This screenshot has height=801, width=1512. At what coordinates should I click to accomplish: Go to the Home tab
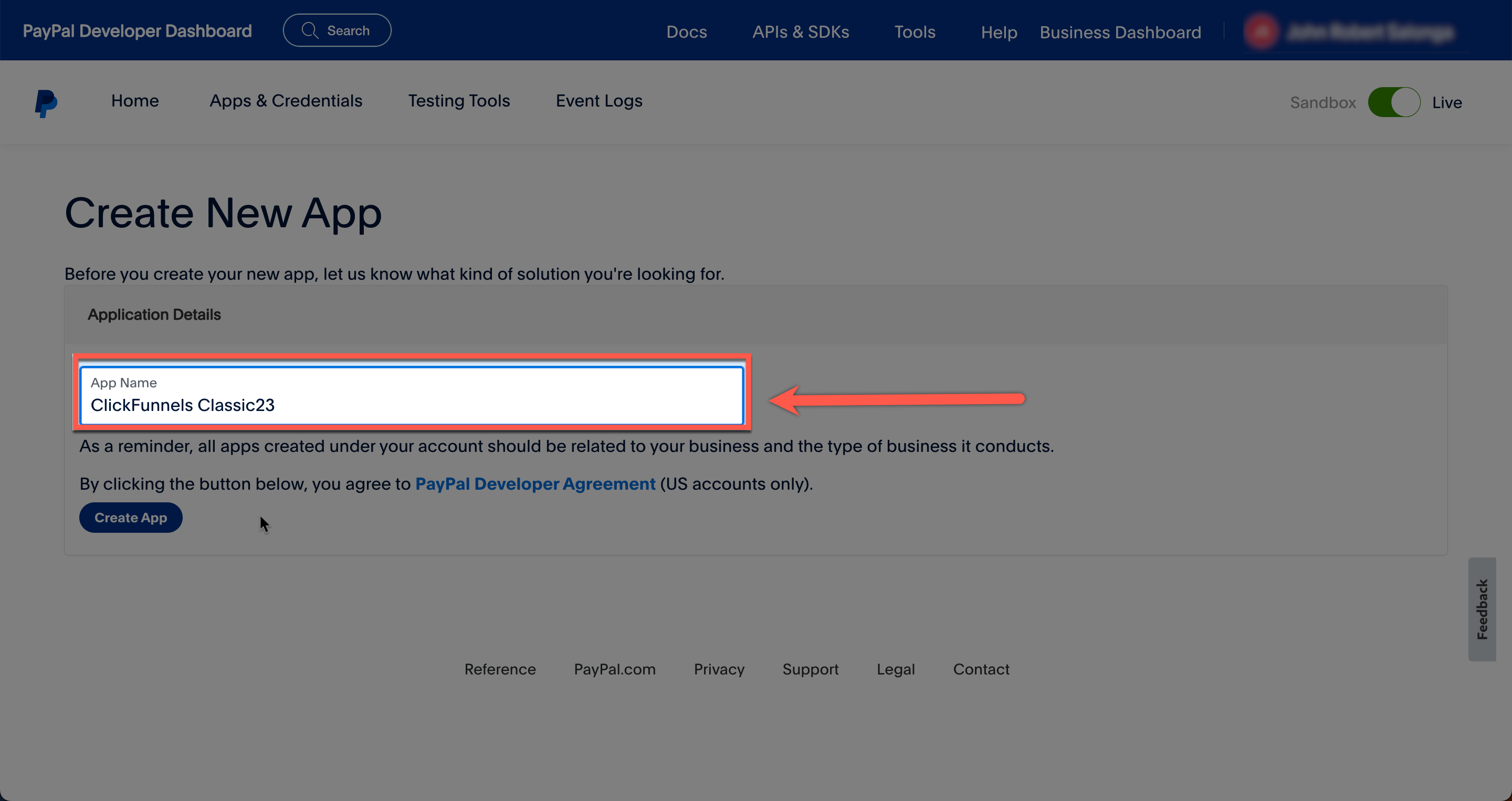pyautogui.click(x=135, y=101)
